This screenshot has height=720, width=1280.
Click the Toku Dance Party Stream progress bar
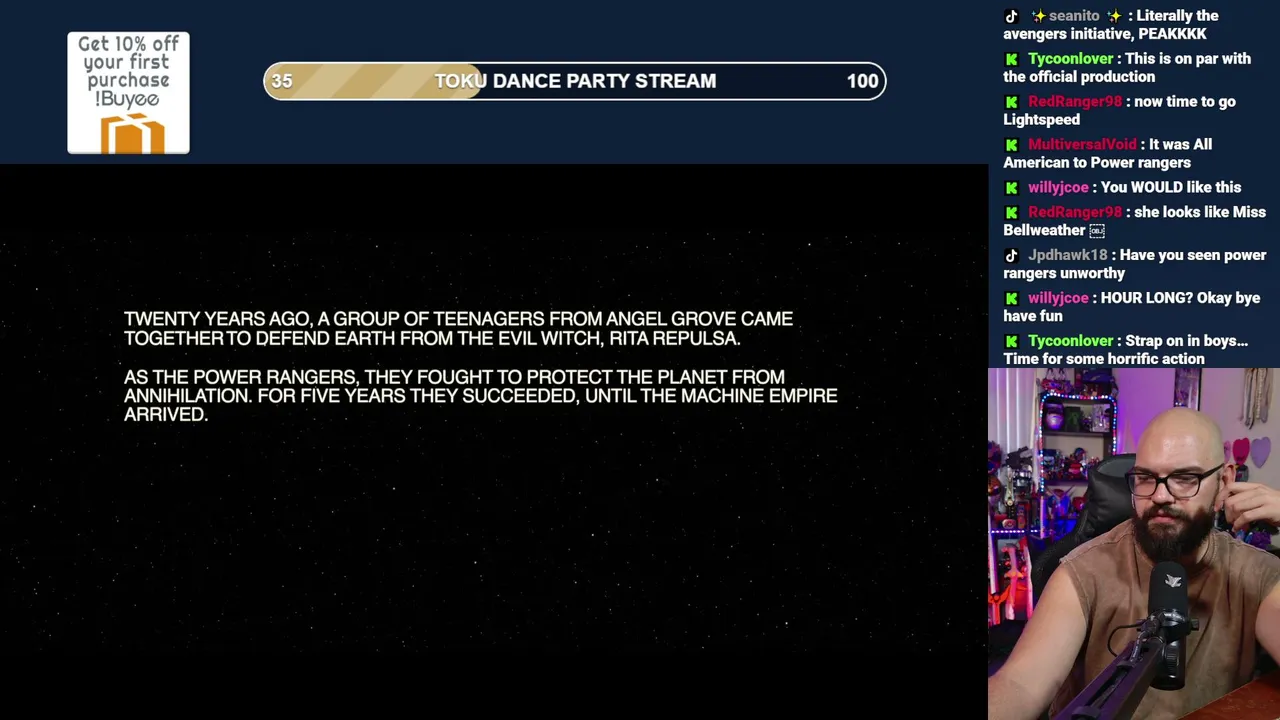pyautogui.click(x=575, y=81)
